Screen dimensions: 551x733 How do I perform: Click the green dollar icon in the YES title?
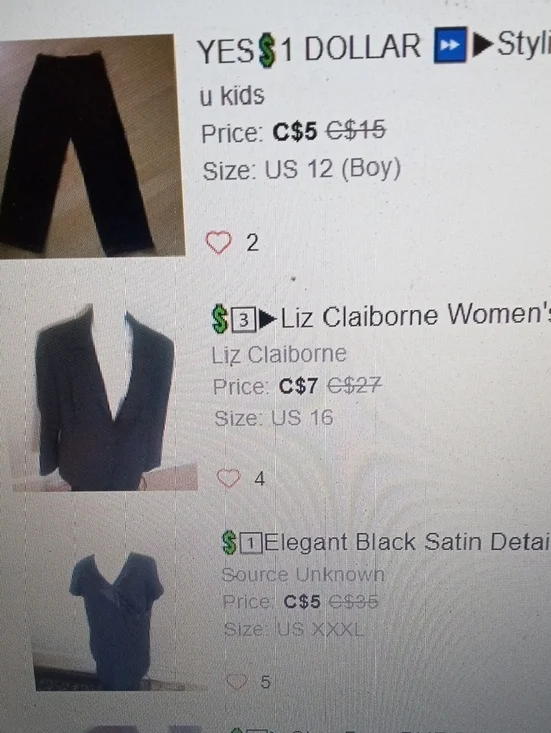[x=266, y=50]
